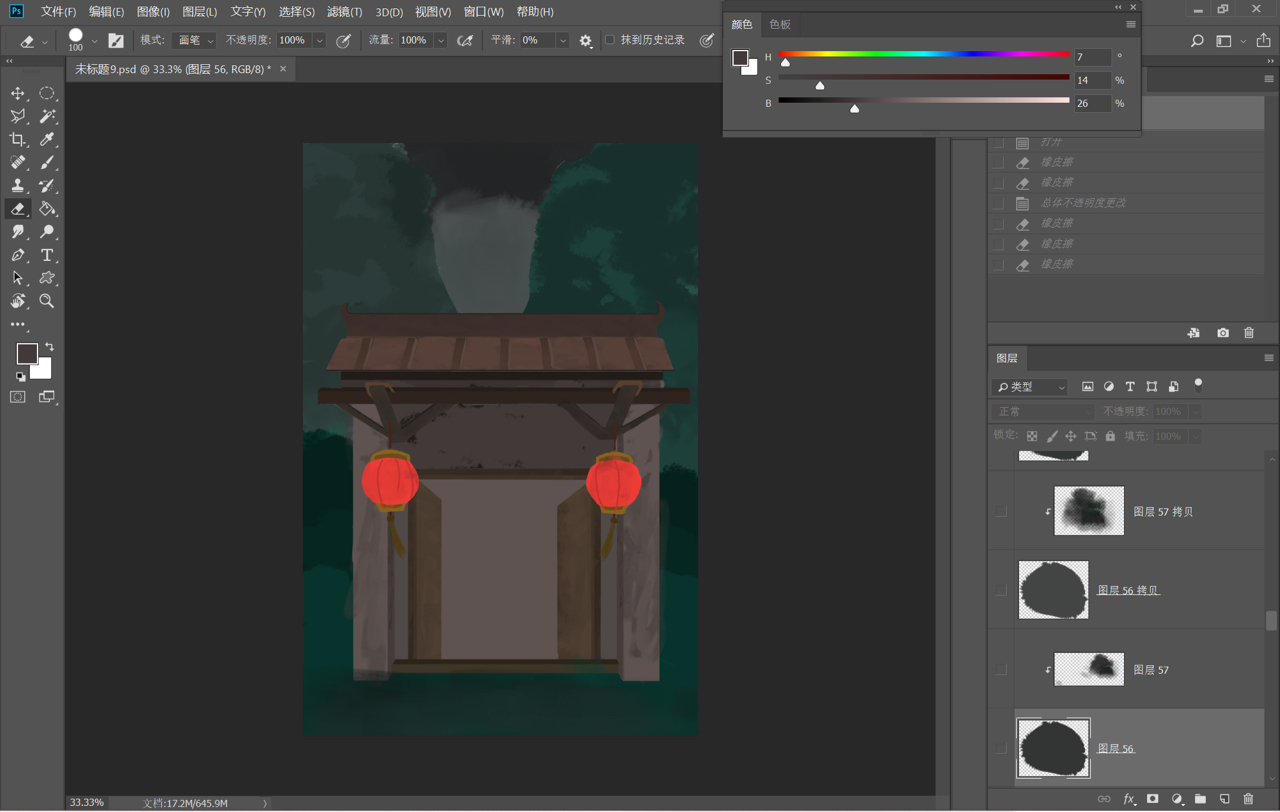Enable 抹到历史记录 checkbox
This screenshot has width=1280, height=812.
610,40
